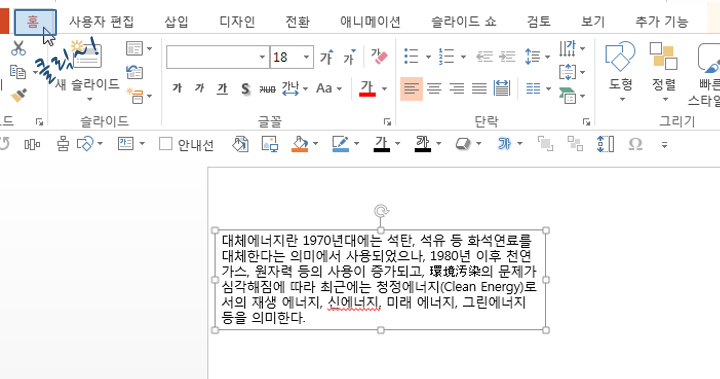Screen dimensions: 720x379
Task: Apply orange shape fill in quick toolbar
Action: point(299,144)
